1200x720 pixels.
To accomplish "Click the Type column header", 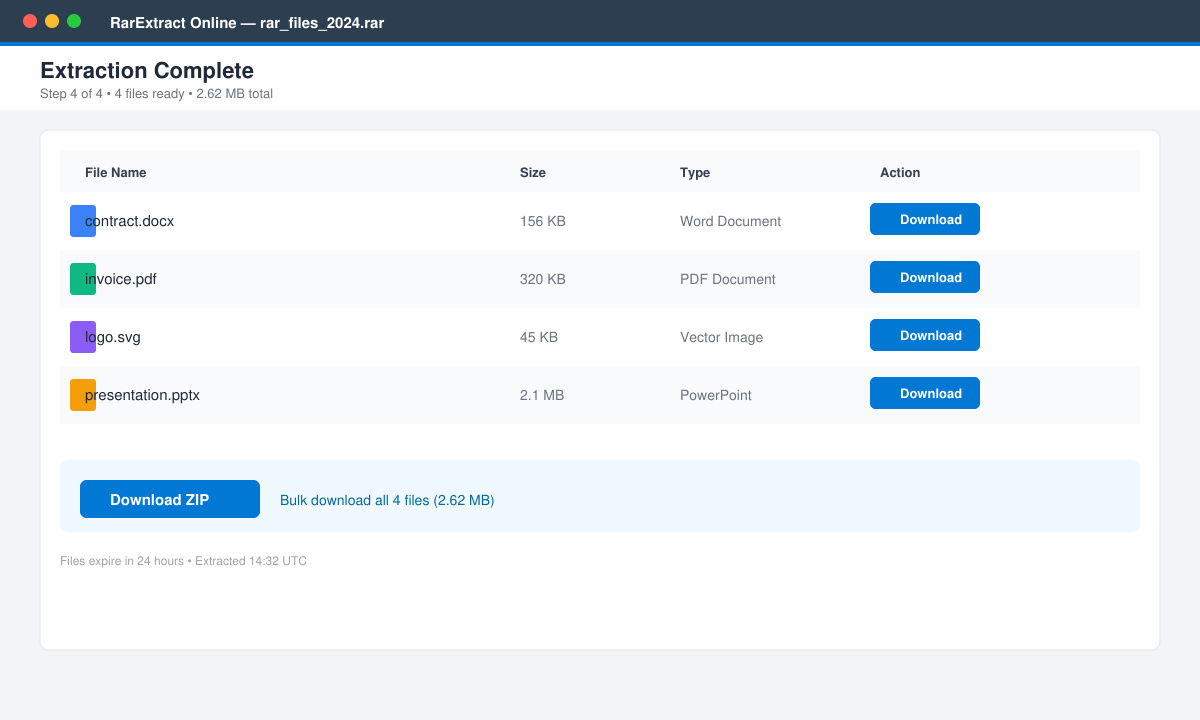I will coord(695,172).
